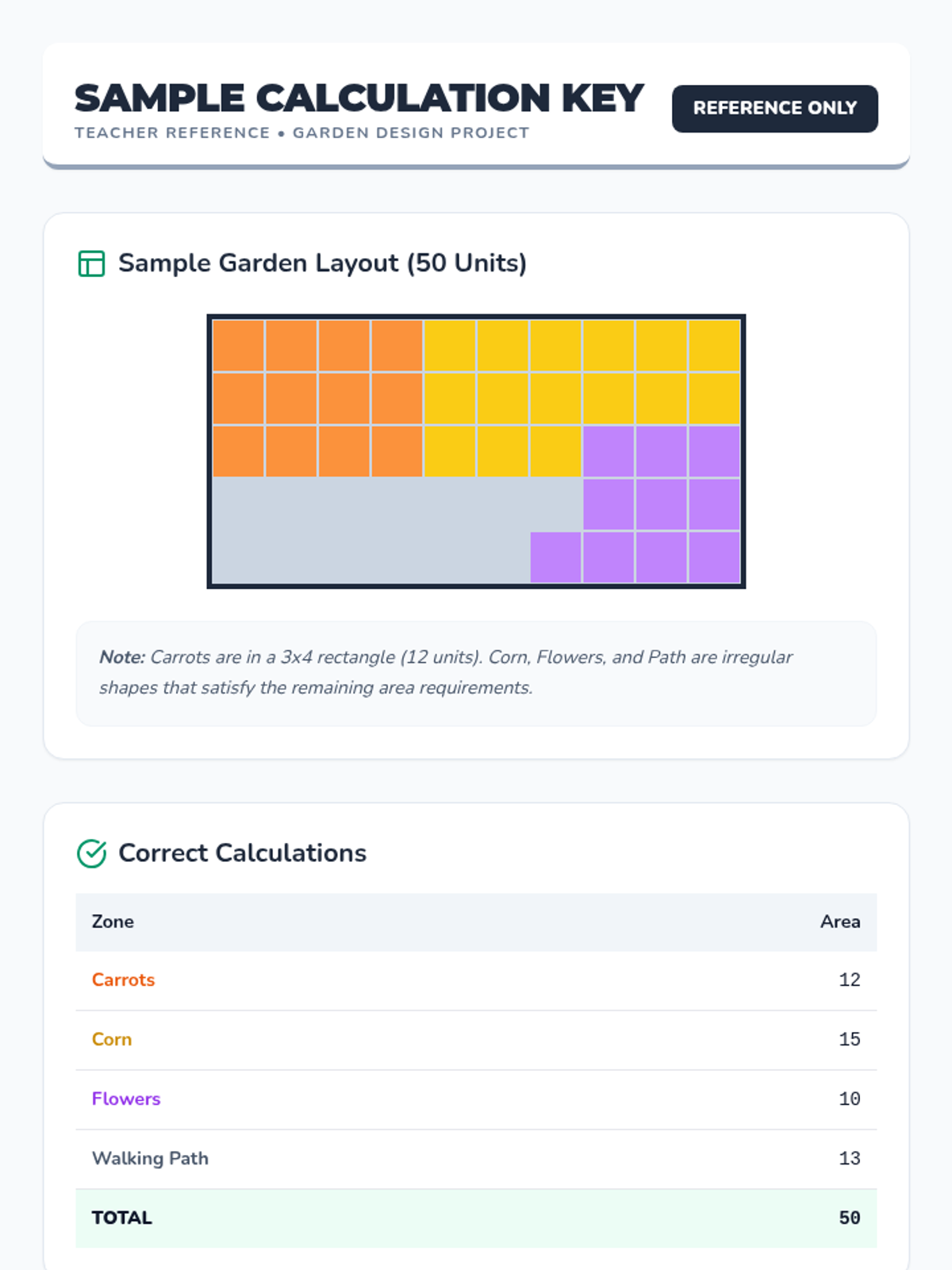Select the Flowers table row label
952x1270 pixels.
126,1099
